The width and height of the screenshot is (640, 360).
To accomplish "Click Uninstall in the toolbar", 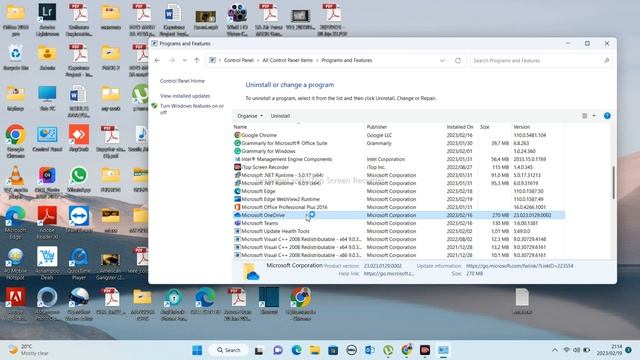I will click(x=280, y=116).
